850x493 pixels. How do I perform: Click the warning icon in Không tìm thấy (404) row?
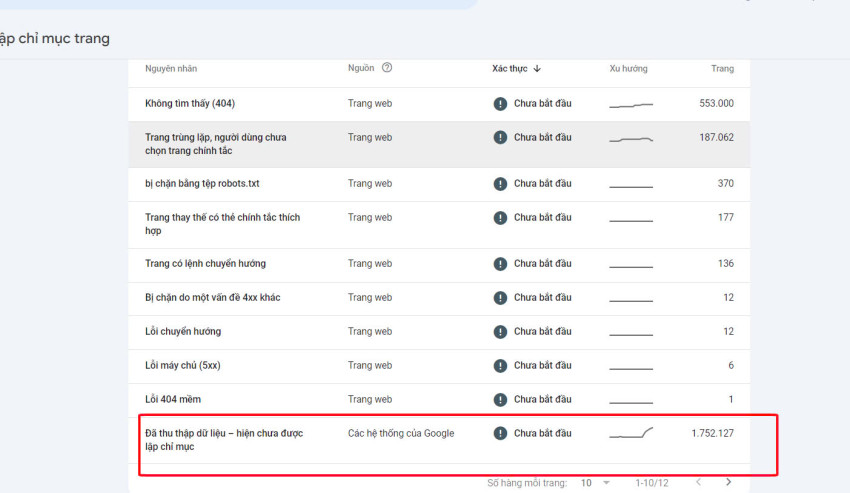500,104
